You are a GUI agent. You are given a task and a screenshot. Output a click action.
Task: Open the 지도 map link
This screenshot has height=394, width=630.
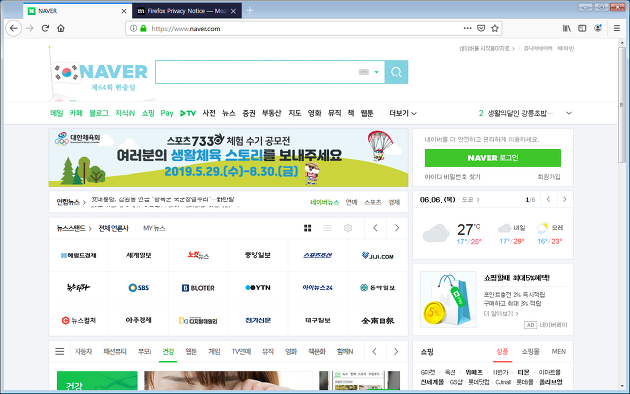(295, 113)
